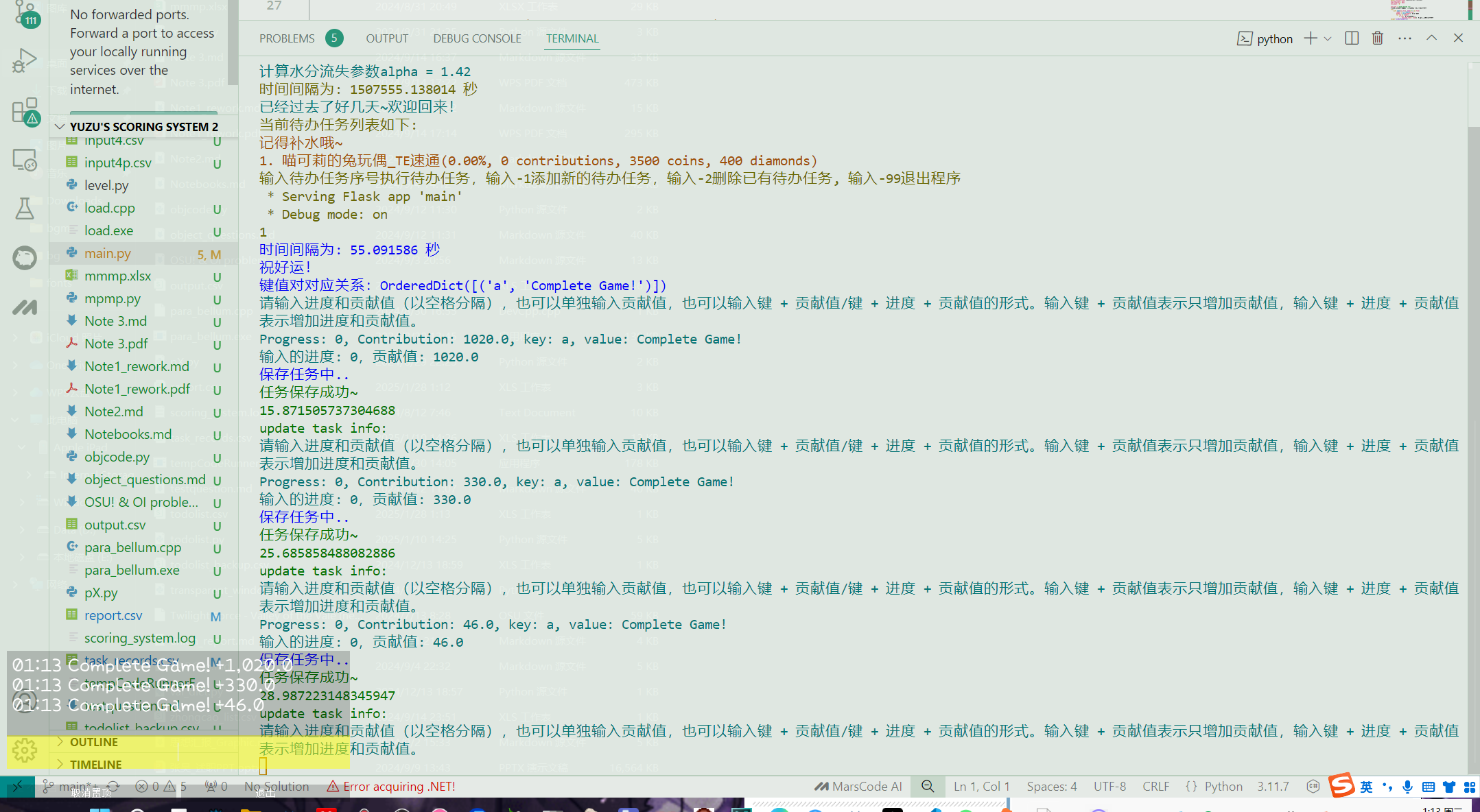Open the Testing flask view
This screenshot has width=1480, height=812.
click(x=24, y=208)
